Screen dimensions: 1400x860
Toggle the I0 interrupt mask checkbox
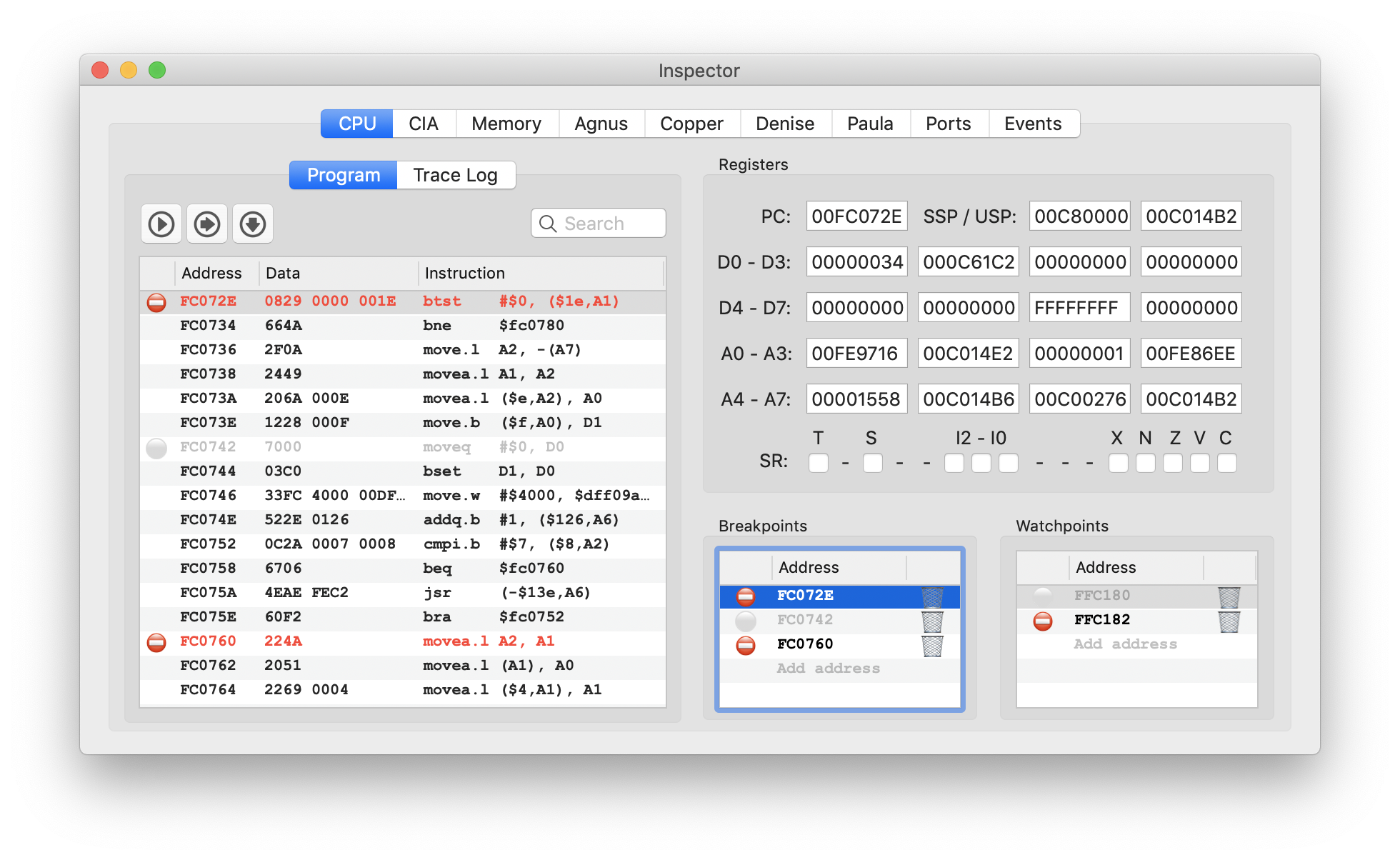point(1009,463)
